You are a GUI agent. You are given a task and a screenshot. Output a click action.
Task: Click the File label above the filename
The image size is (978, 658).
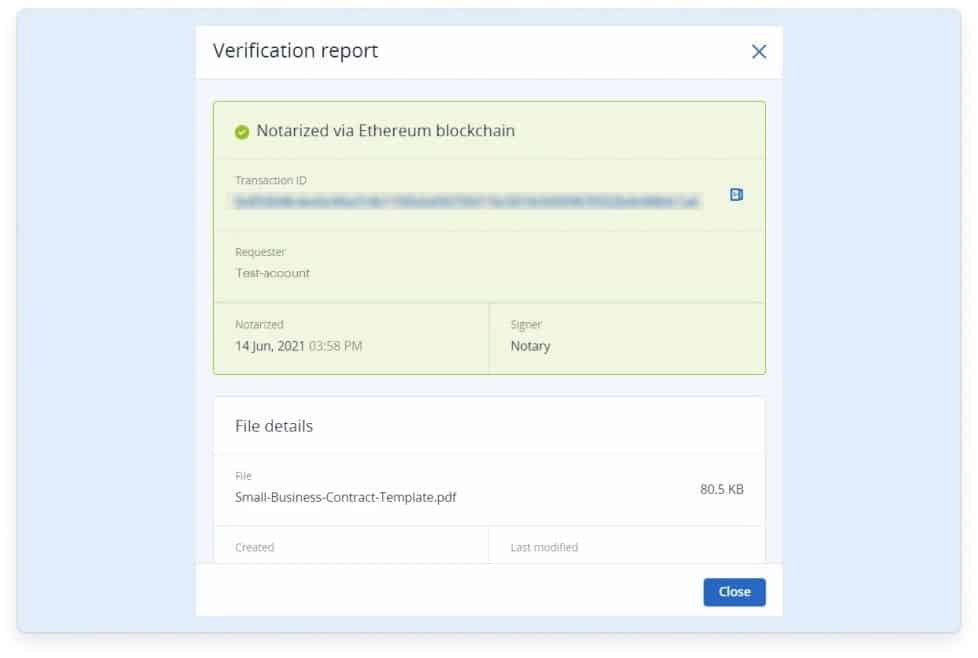[243, 476]
